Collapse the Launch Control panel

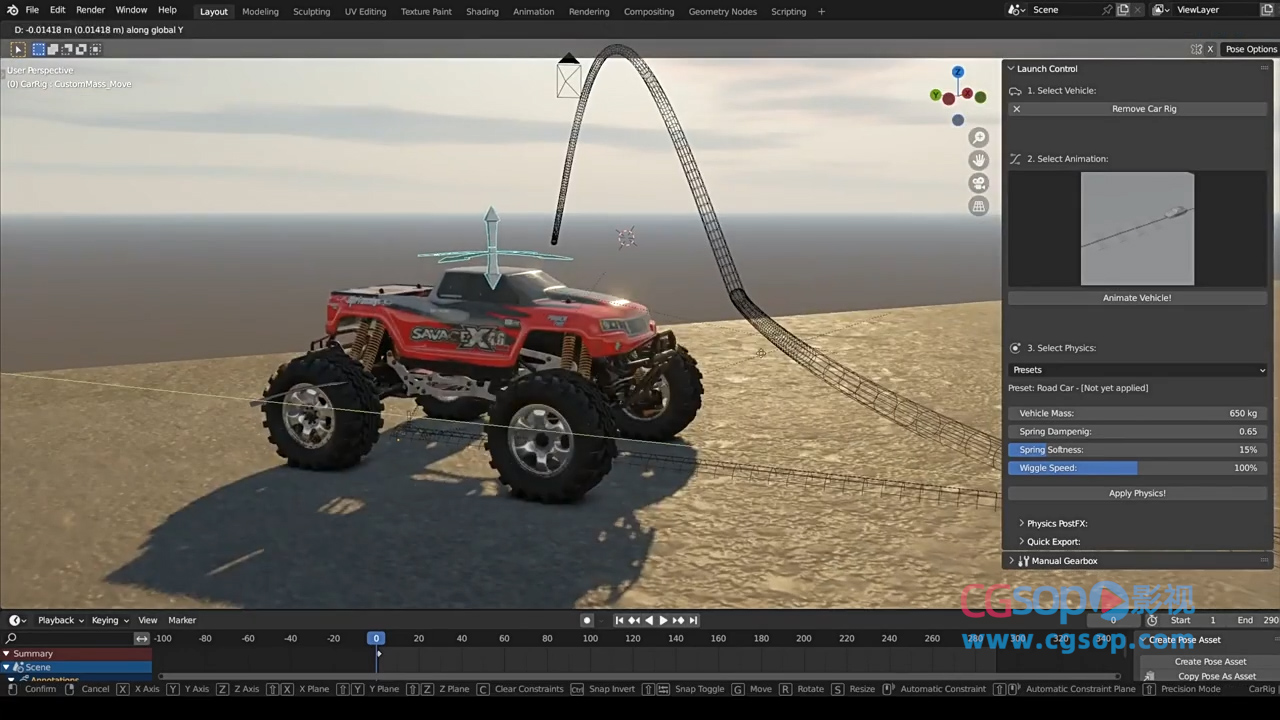point(1011,69)
